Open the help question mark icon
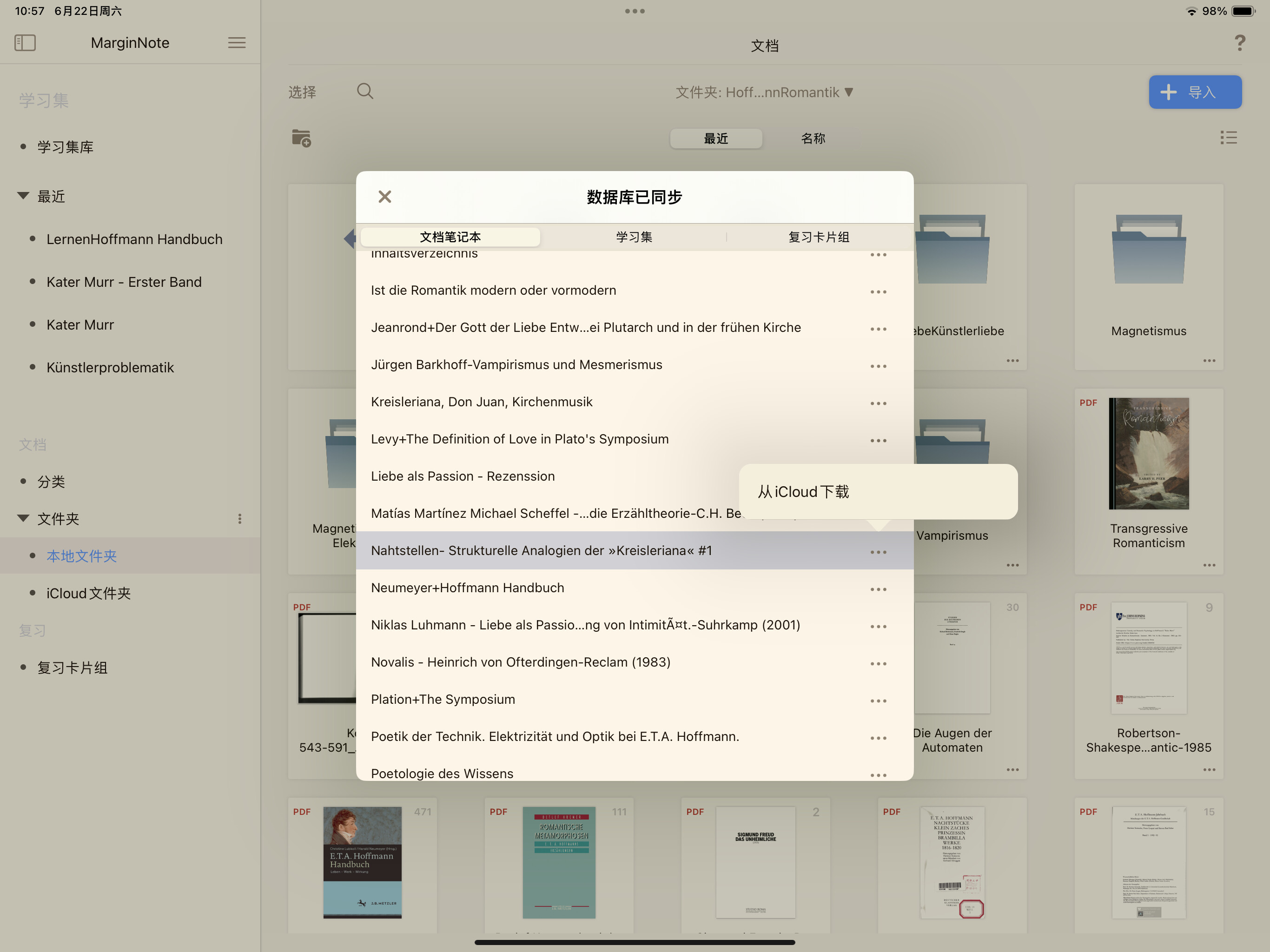This screenshot has height=952, width=1270. point(1240,42)
